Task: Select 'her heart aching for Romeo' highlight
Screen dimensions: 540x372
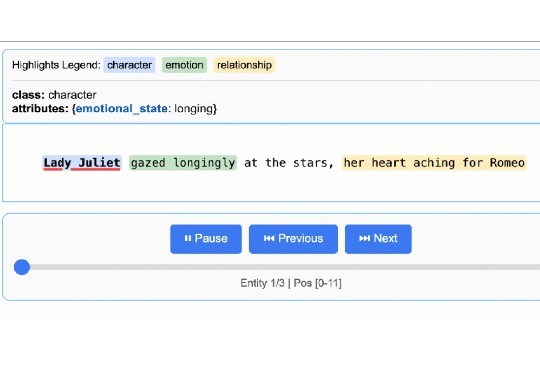Action: pyautogui.click(x=434, y=163)
